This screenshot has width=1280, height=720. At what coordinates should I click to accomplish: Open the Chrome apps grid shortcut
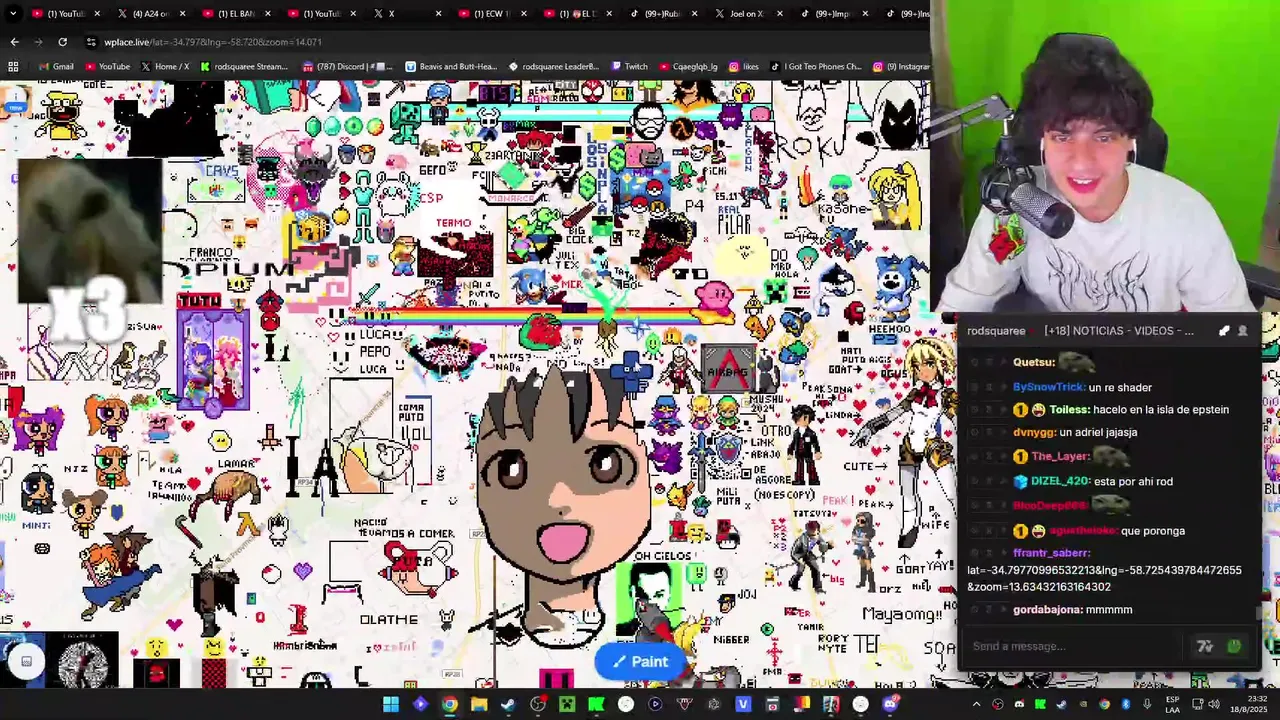13,67
